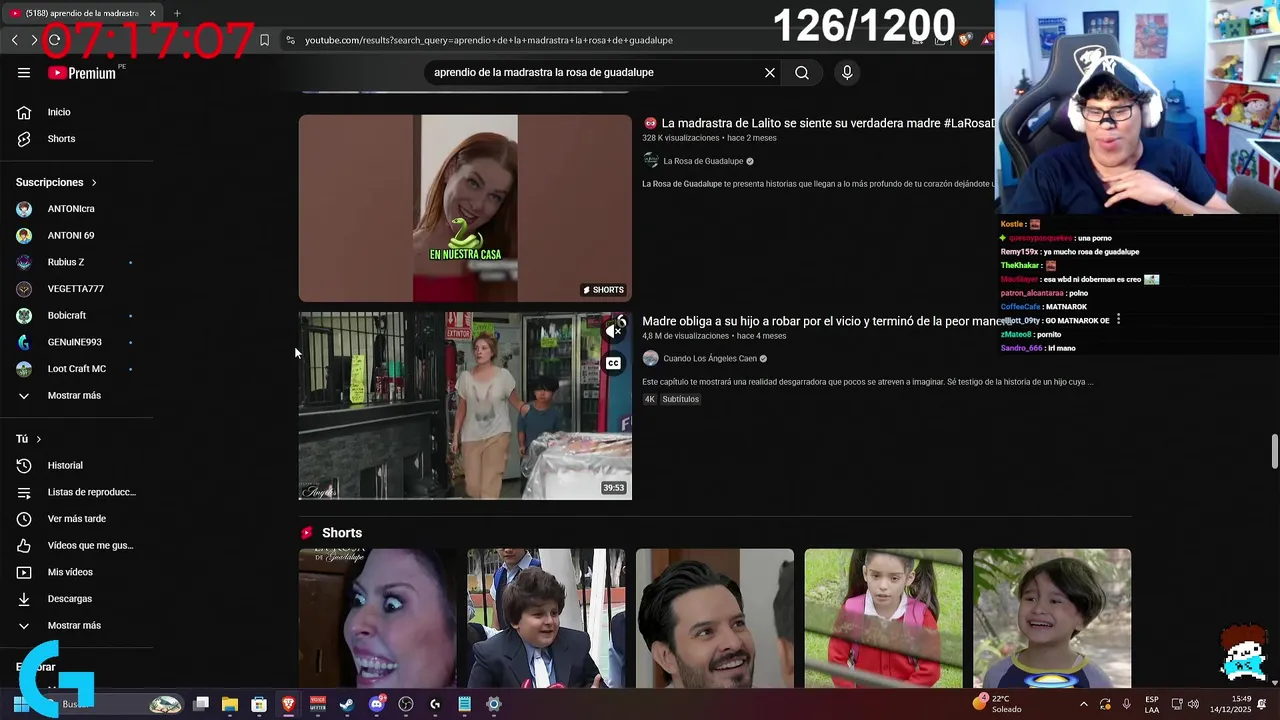Viewport: 1280px width, 720px height.
Task: Open Short with bearded man thumbnail
Action: (715, 618)
